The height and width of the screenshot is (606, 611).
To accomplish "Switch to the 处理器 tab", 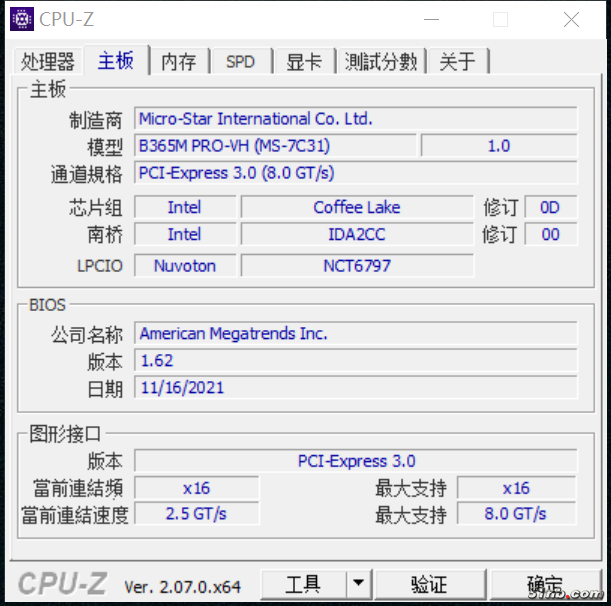I will (48, 62).
